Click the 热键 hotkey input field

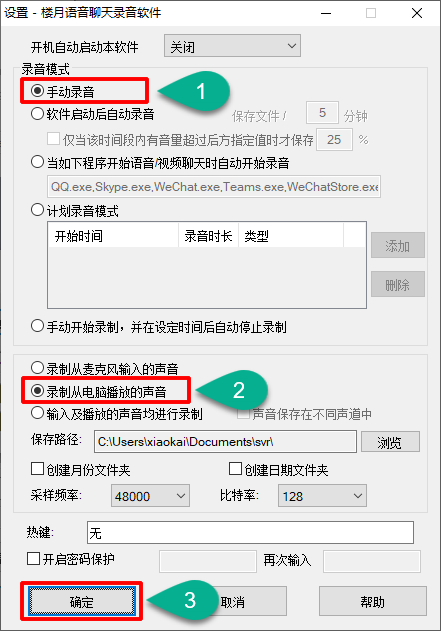click(x=250, y=533)
